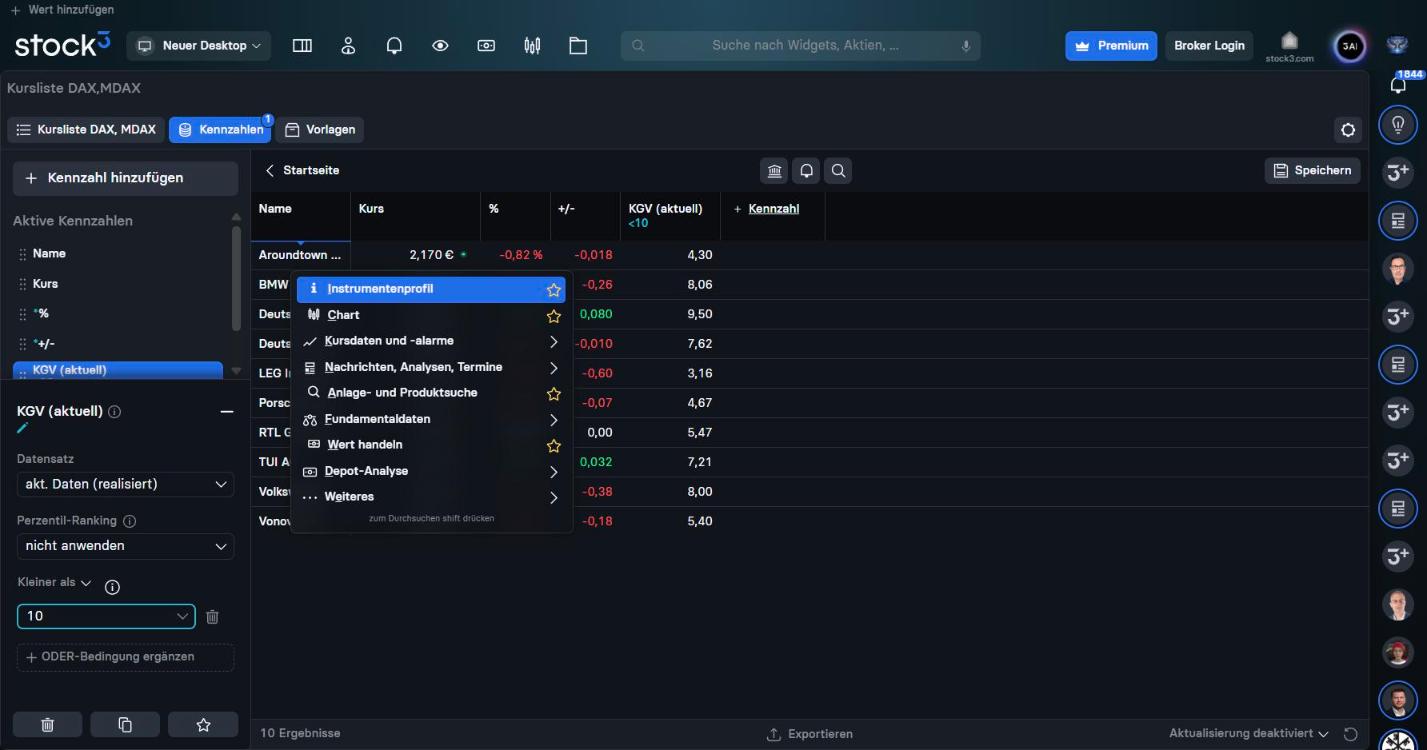Click the magnifier icon above the table

[838, 171]
